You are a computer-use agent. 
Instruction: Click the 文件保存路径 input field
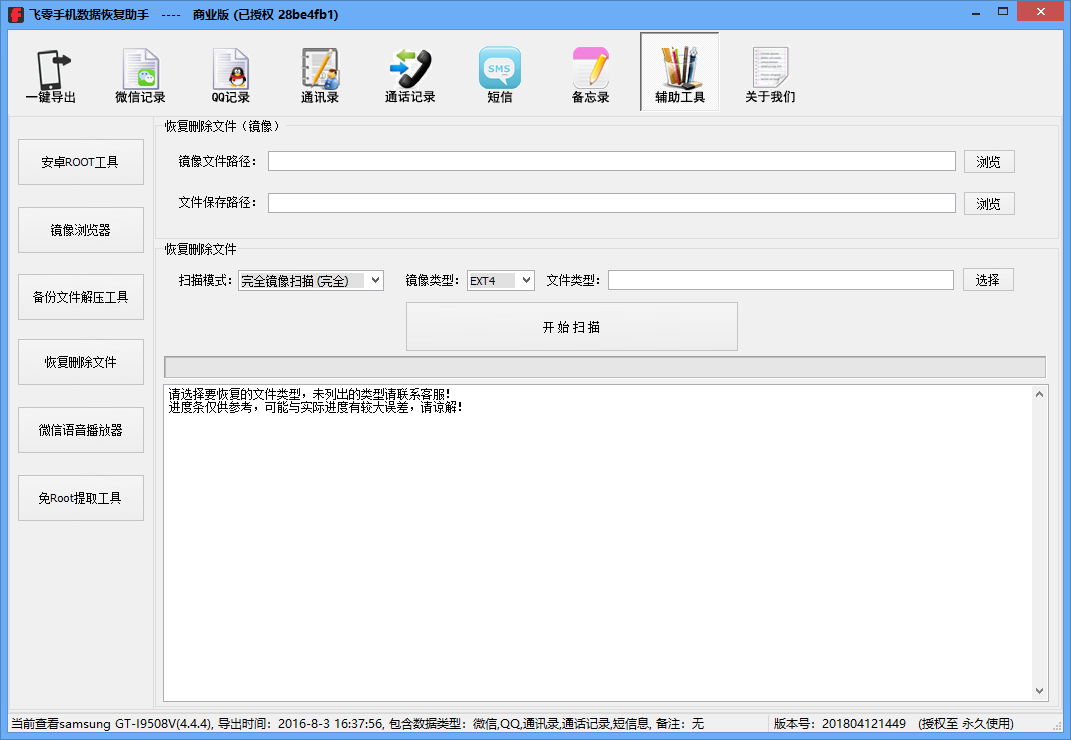click(x=610, y=203)
